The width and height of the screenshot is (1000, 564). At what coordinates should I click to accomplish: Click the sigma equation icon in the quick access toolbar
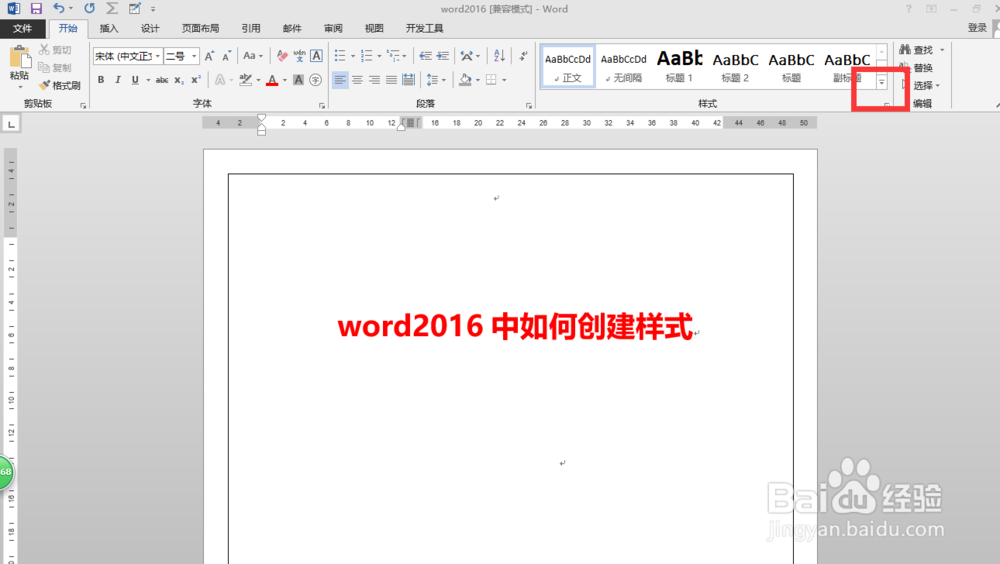click(112, 8)
